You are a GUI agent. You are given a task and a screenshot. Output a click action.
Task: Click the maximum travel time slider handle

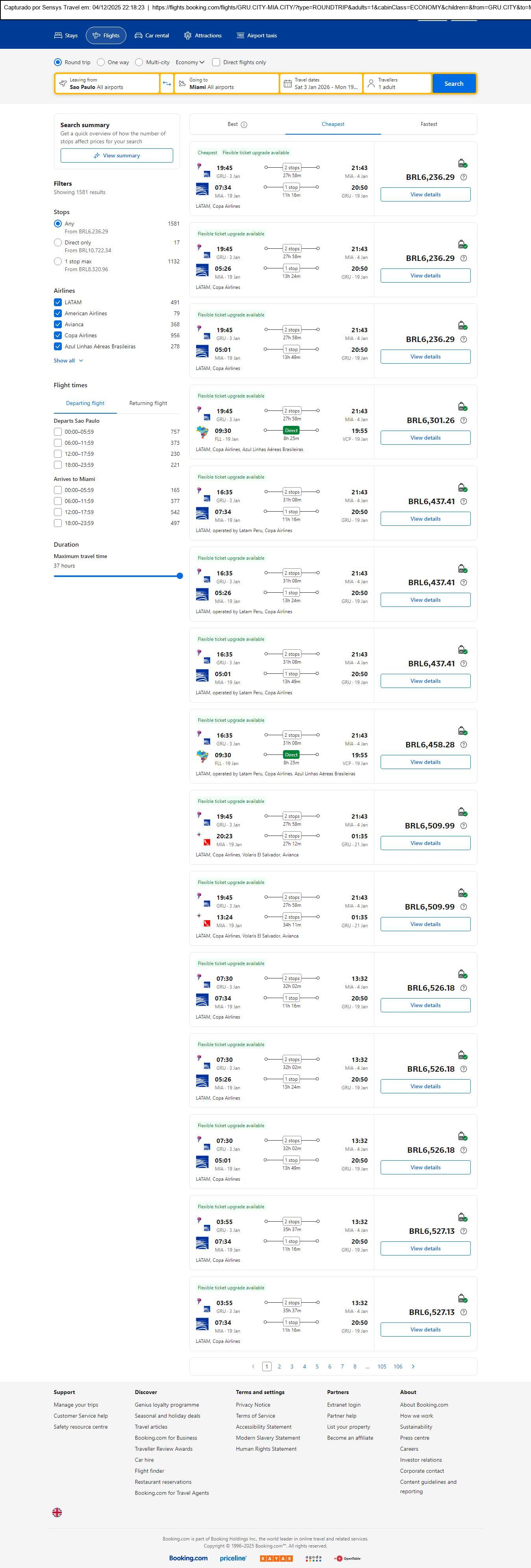tap(179, 576)
